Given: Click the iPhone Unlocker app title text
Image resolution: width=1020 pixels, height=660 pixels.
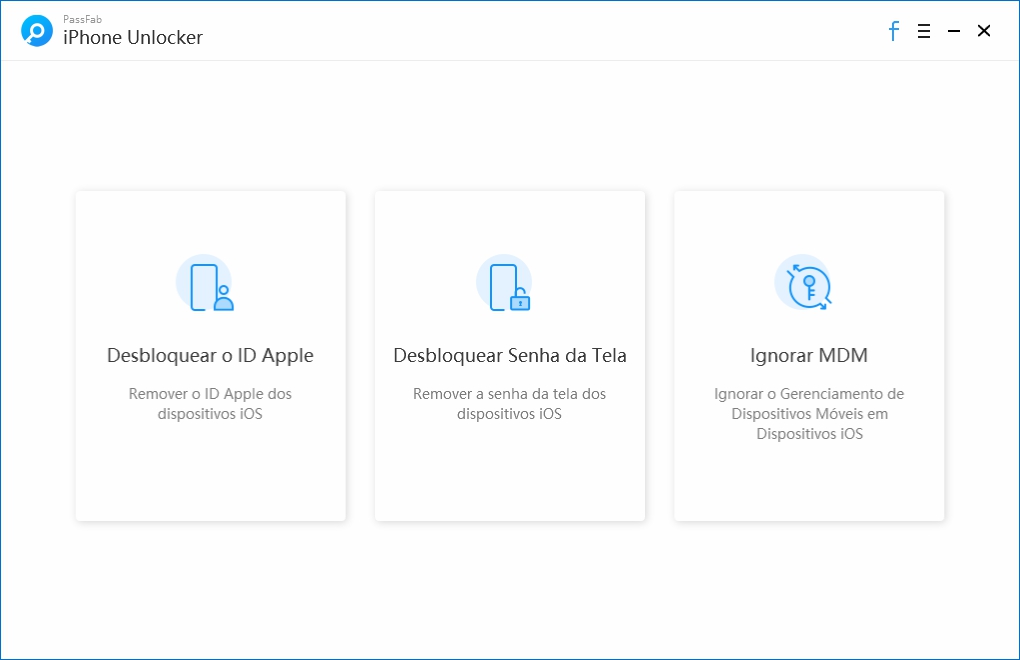Looking at the screenshot, I should pos(133,38).
